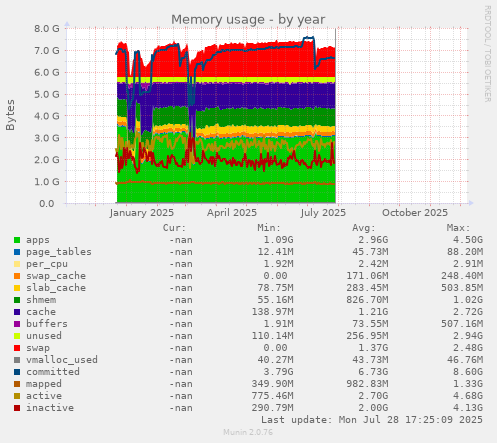The image size is (497, 443).
Task: Click the cache max value '2.72G'
Action: tap(468, 312)
